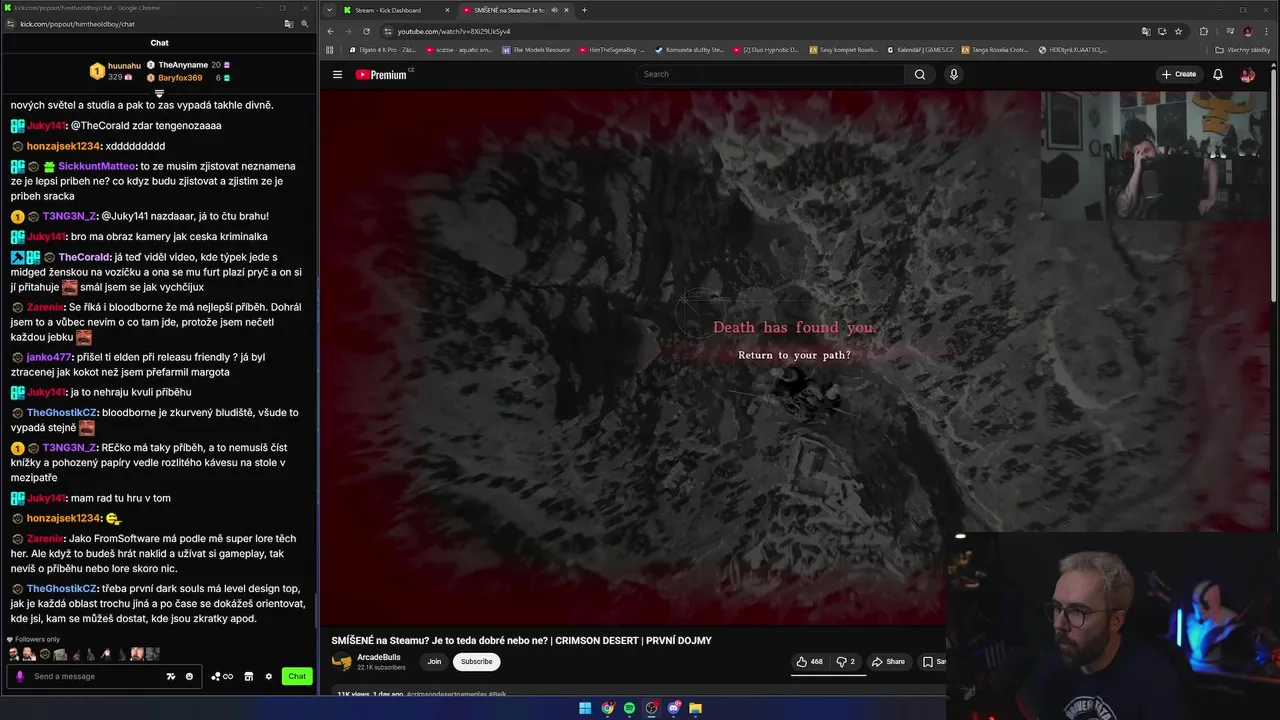1280x720 pixels.
Task: Open Windows Start menu
Action: click(585, 708)
